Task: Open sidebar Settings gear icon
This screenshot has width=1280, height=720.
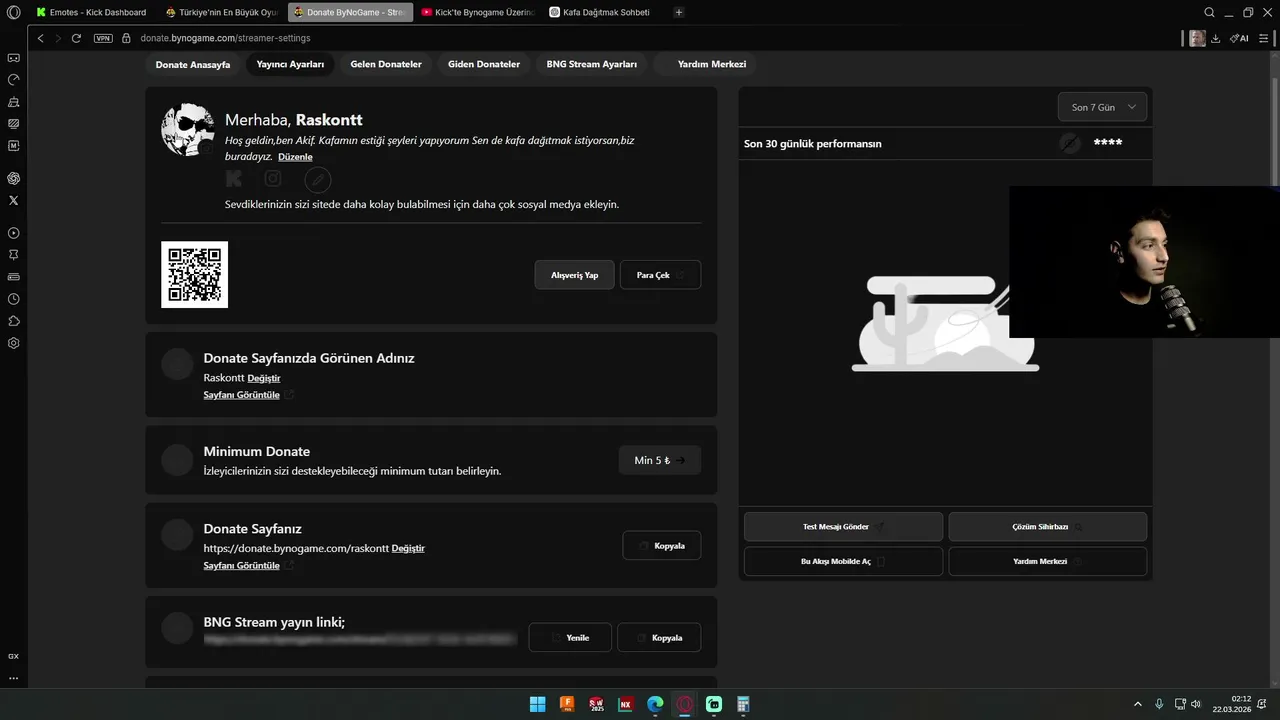Action: 13,343
